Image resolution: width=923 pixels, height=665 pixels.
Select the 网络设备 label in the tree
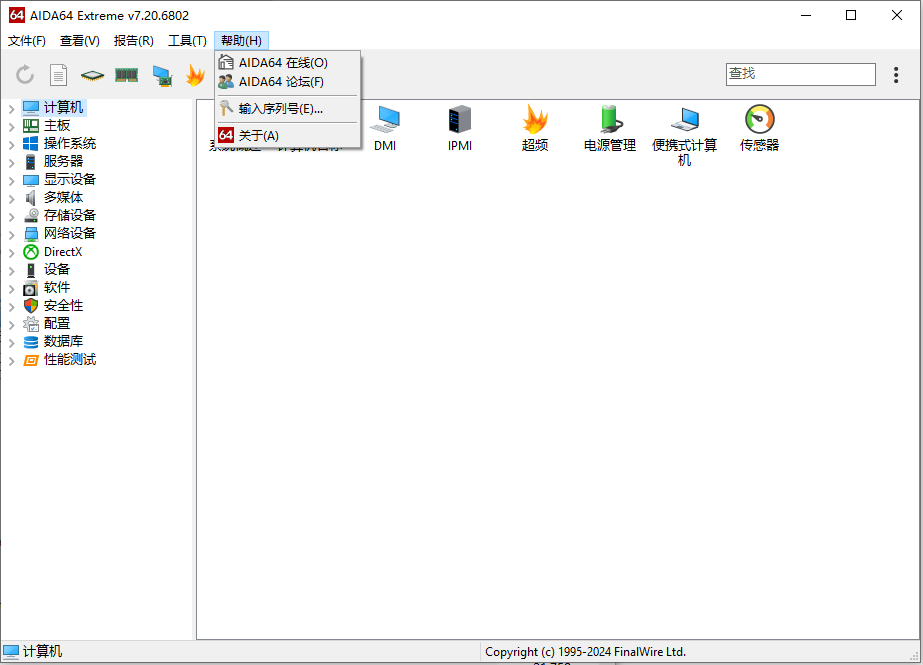[70, 234]
